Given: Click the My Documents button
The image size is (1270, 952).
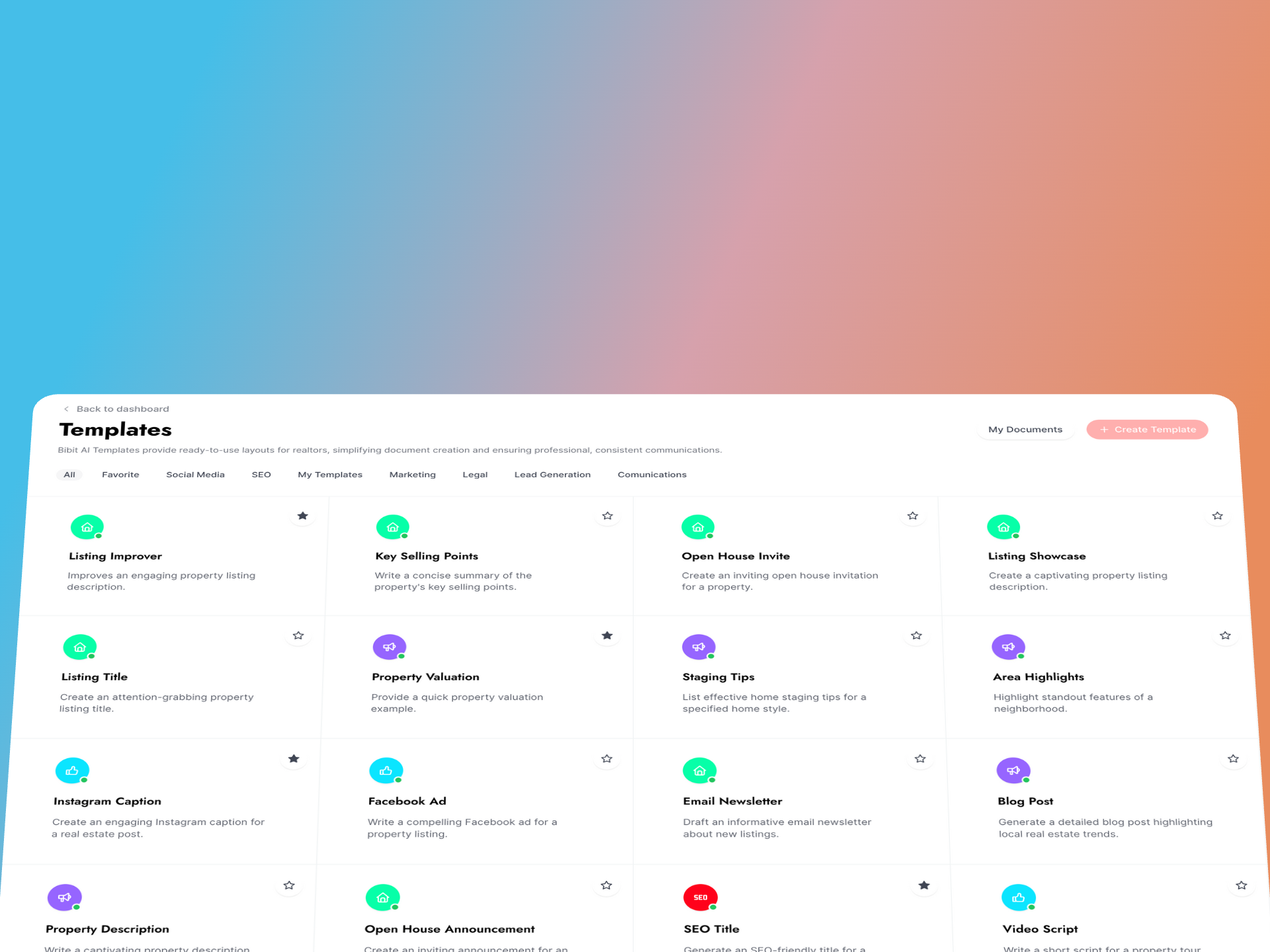Looking at the screenshot, I should (x=1024, y=429).
